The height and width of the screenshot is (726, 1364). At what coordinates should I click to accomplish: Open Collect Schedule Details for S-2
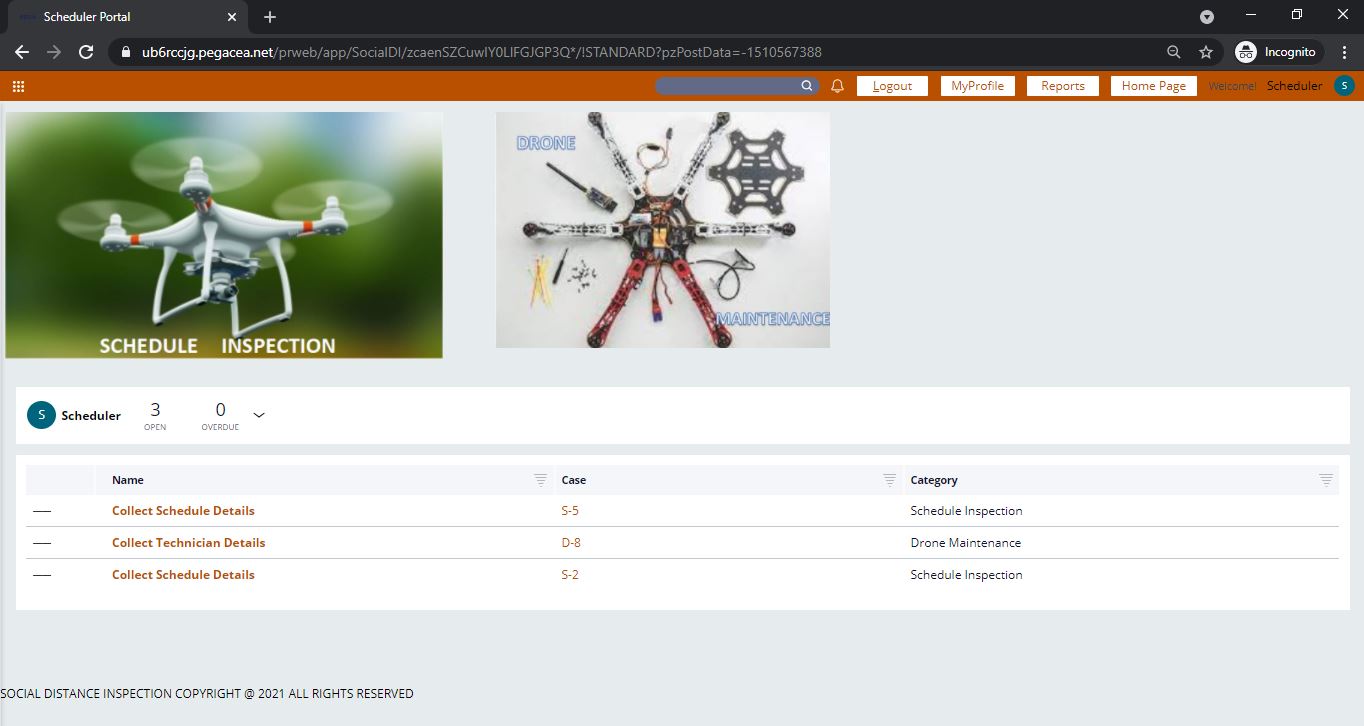[x=183, y=575]
